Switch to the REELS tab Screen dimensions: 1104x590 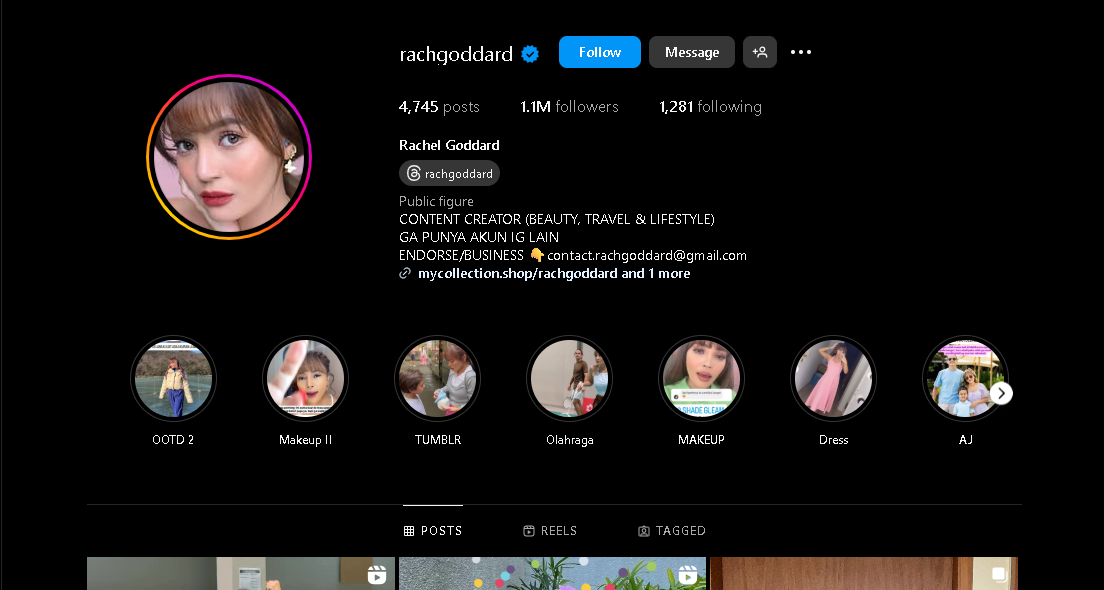tap(550, 531)
